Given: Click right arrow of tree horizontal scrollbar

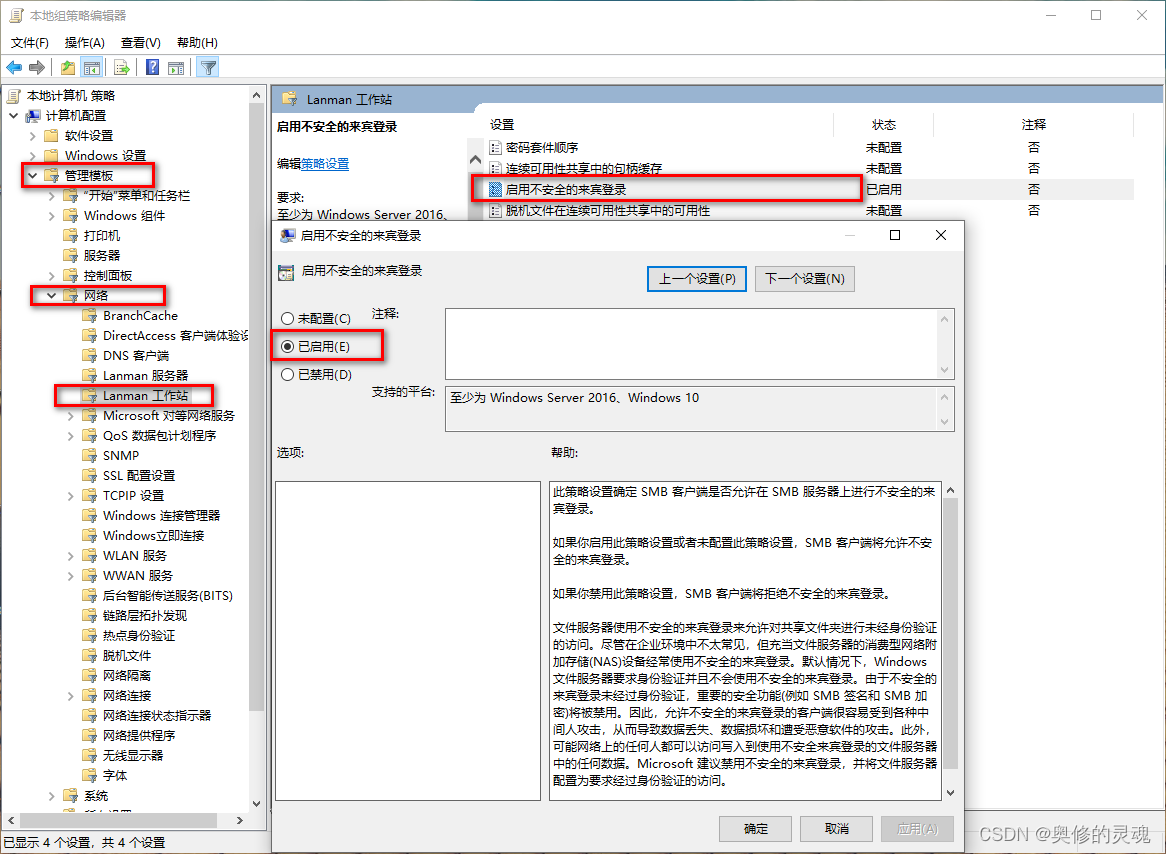Looking at the screenshot, I should (239, 820).
